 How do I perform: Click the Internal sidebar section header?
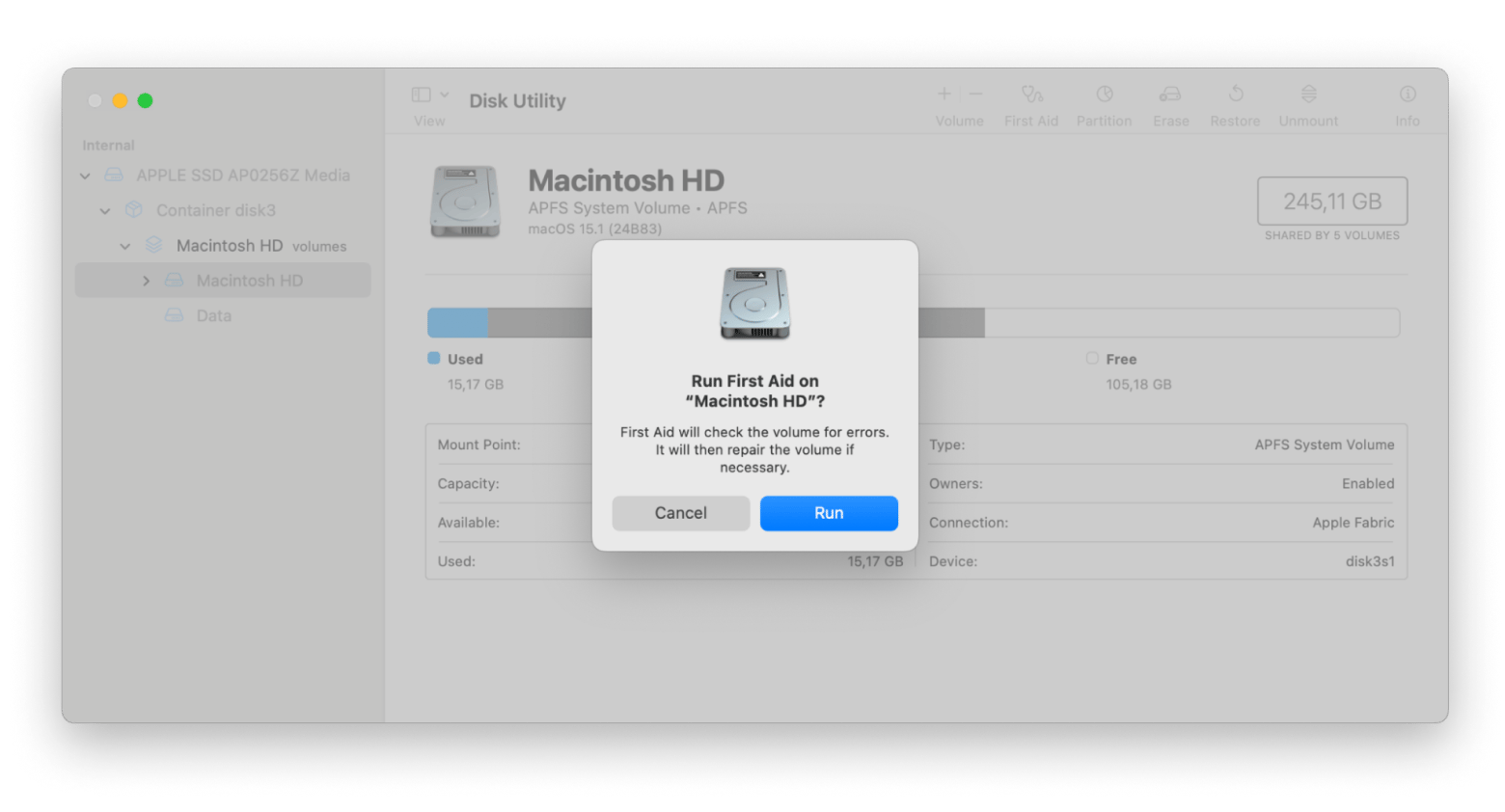click(108, 146)
